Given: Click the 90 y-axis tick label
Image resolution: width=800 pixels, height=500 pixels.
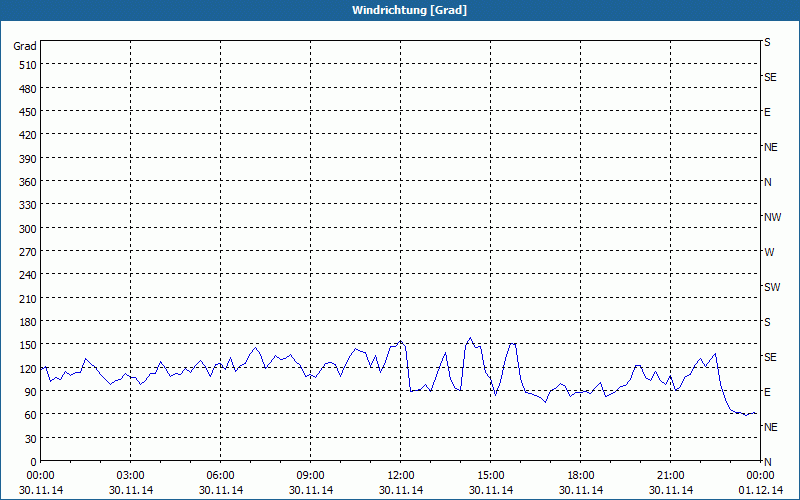Looking at the screenshot, I should point(31,392).
